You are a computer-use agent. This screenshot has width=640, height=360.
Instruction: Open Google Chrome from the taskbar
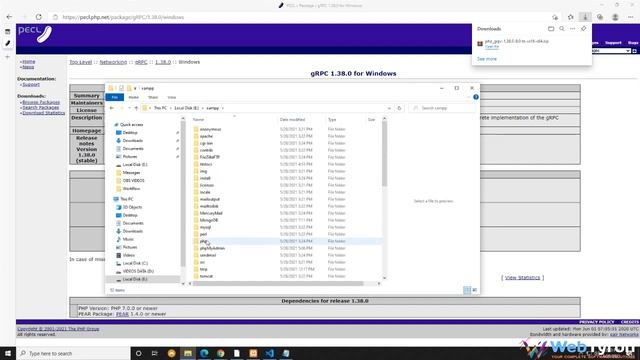pos(220,353)
